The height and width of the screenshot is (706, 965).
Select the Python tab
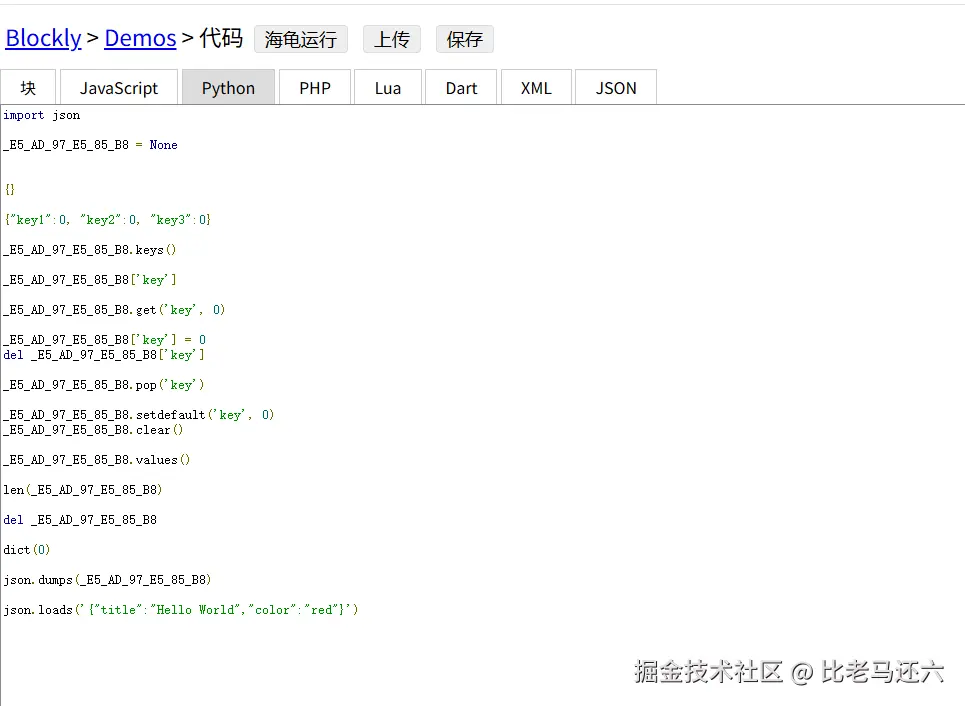point(228,88)
